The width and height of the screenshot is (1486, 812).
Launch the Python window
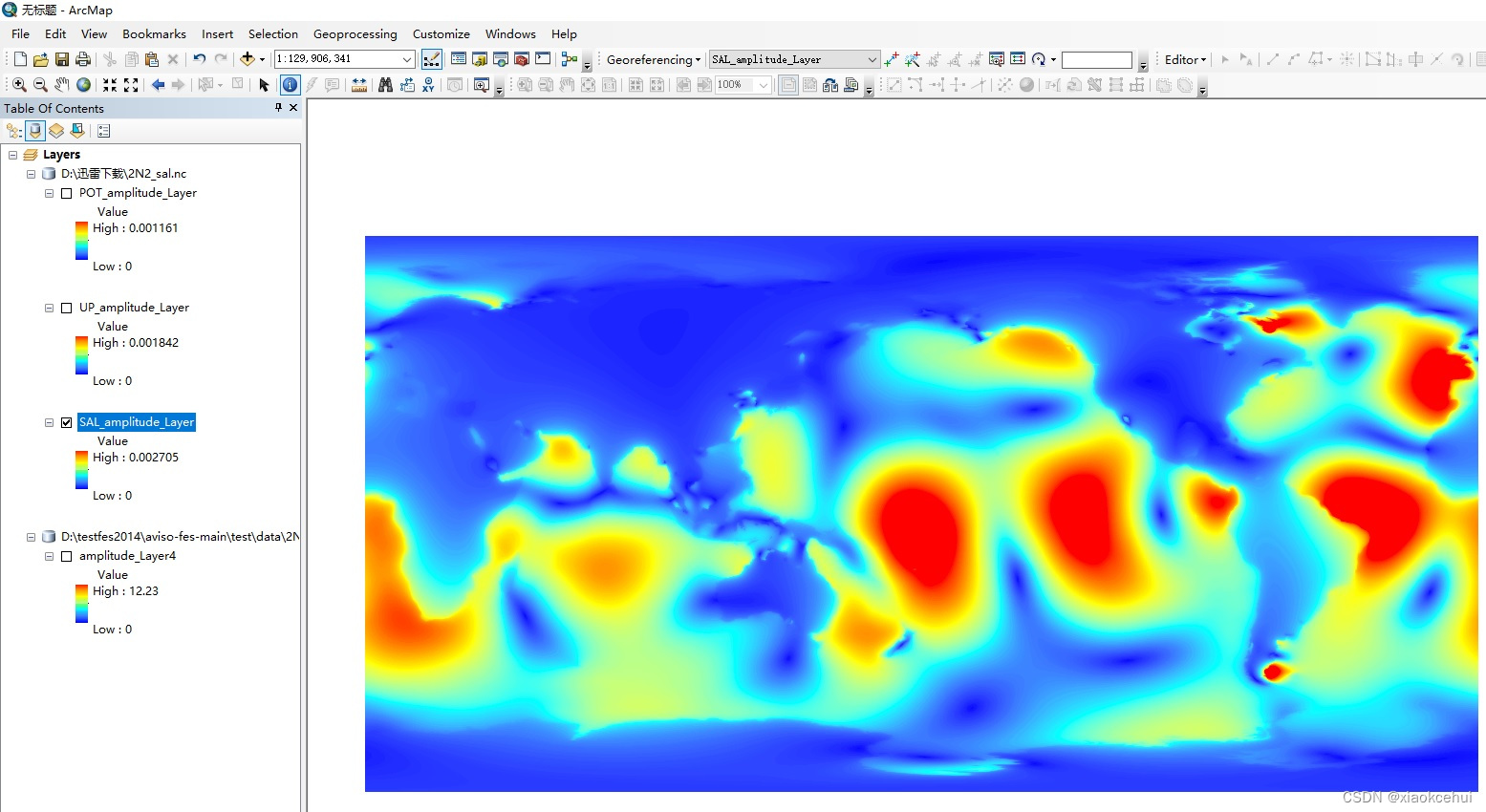[543, 59]
